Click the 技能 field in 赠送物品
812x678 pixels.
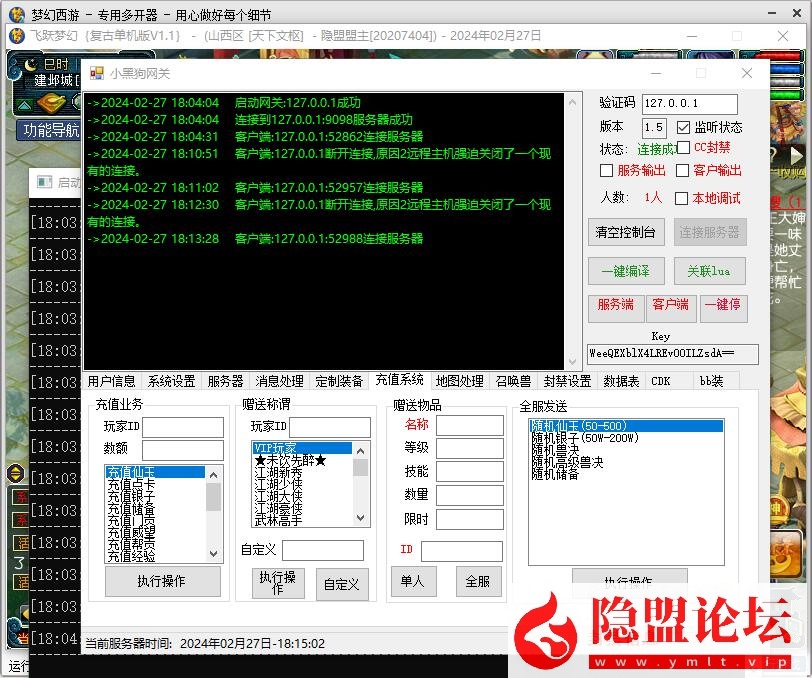pyautogui.click(x=470, y=472)
